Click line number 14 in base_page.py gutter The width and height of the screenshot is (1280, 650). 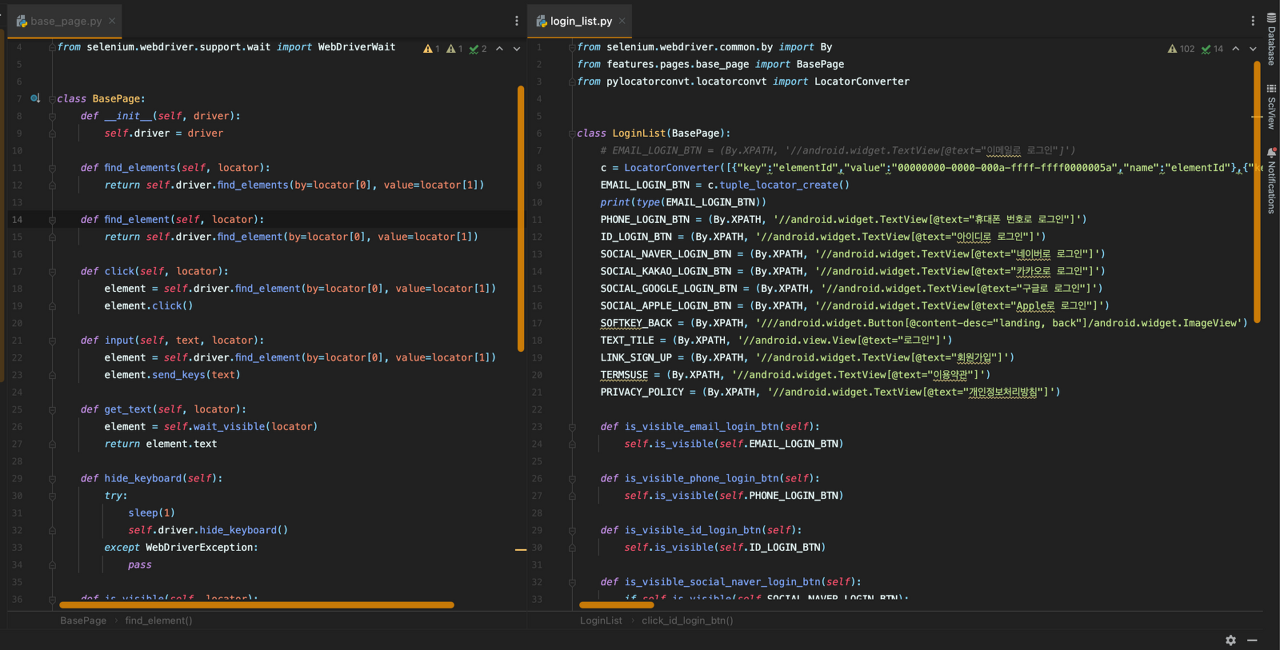(x=18, y=219)
